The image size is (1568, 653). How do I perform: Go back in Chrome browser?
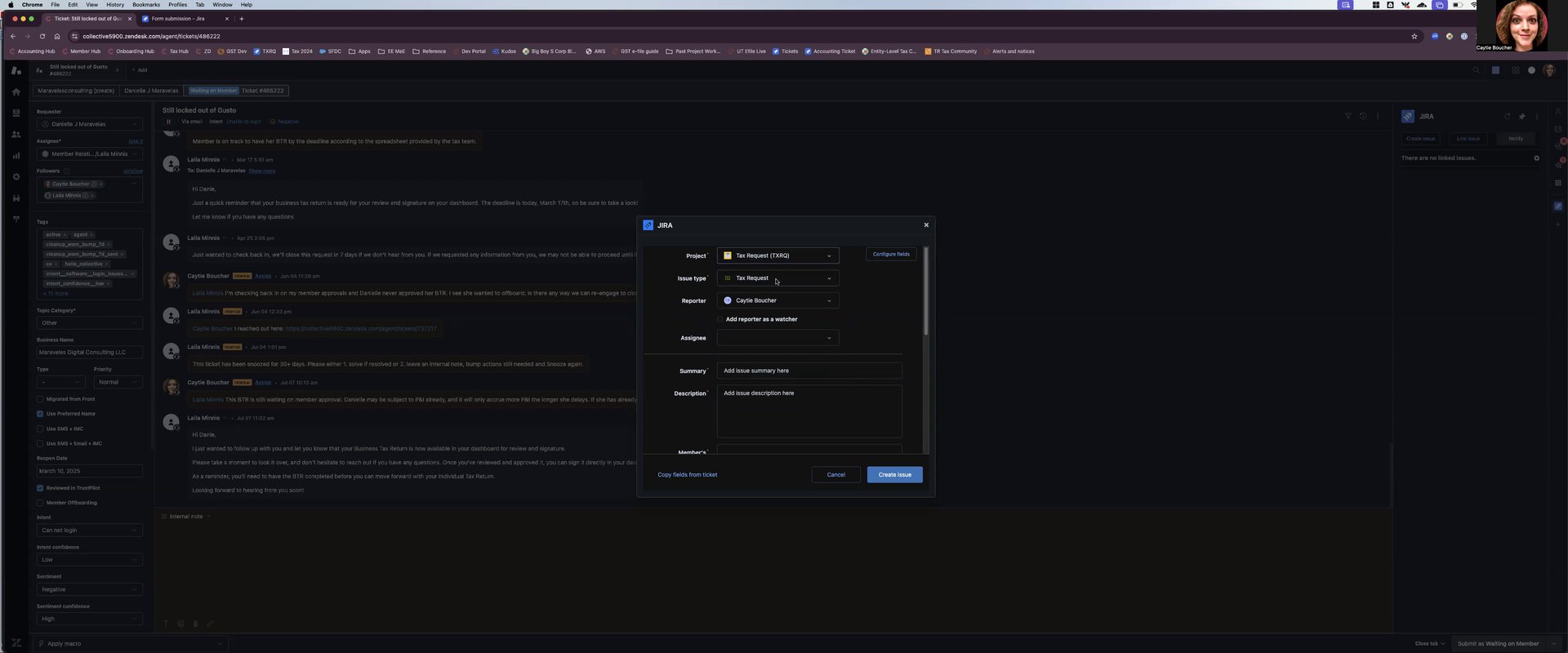[x=13, y=36]
